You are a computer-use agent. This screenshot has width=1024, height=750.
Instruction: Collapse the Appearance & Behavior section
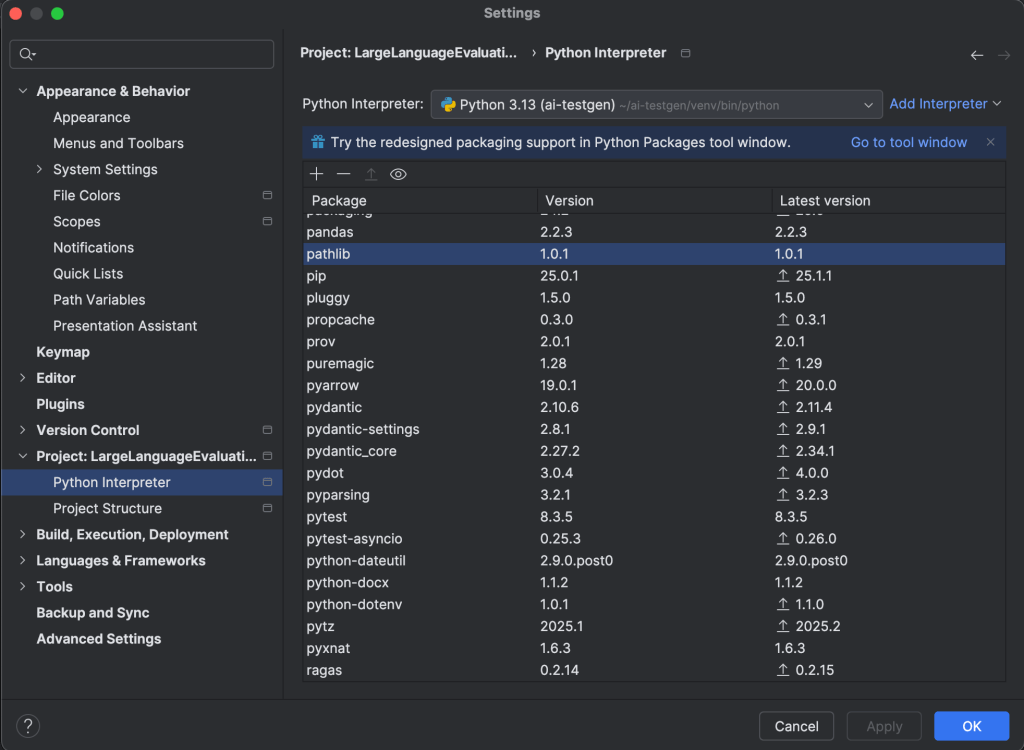tap(23, 91)
